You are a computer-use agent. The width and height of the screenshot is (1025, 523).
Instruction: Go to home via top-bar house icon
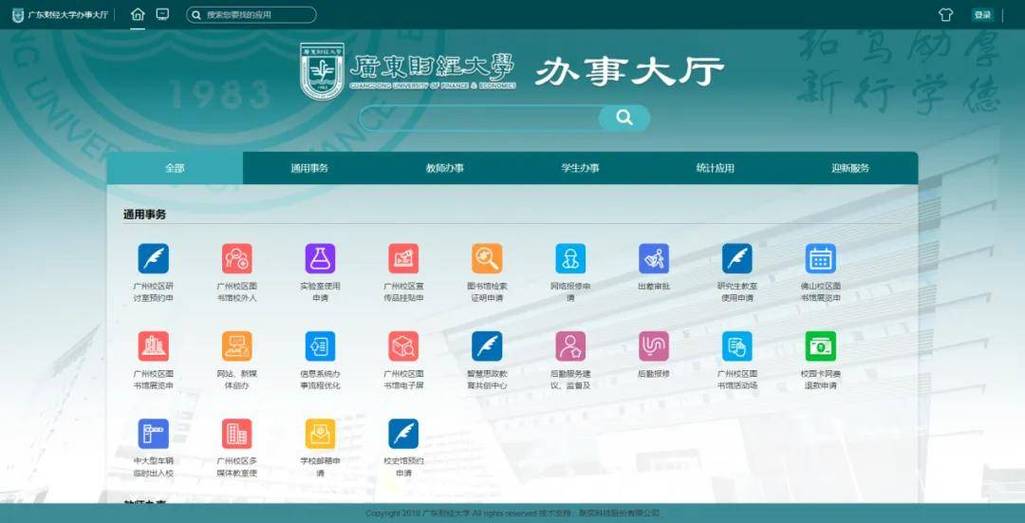pos(137,14)
